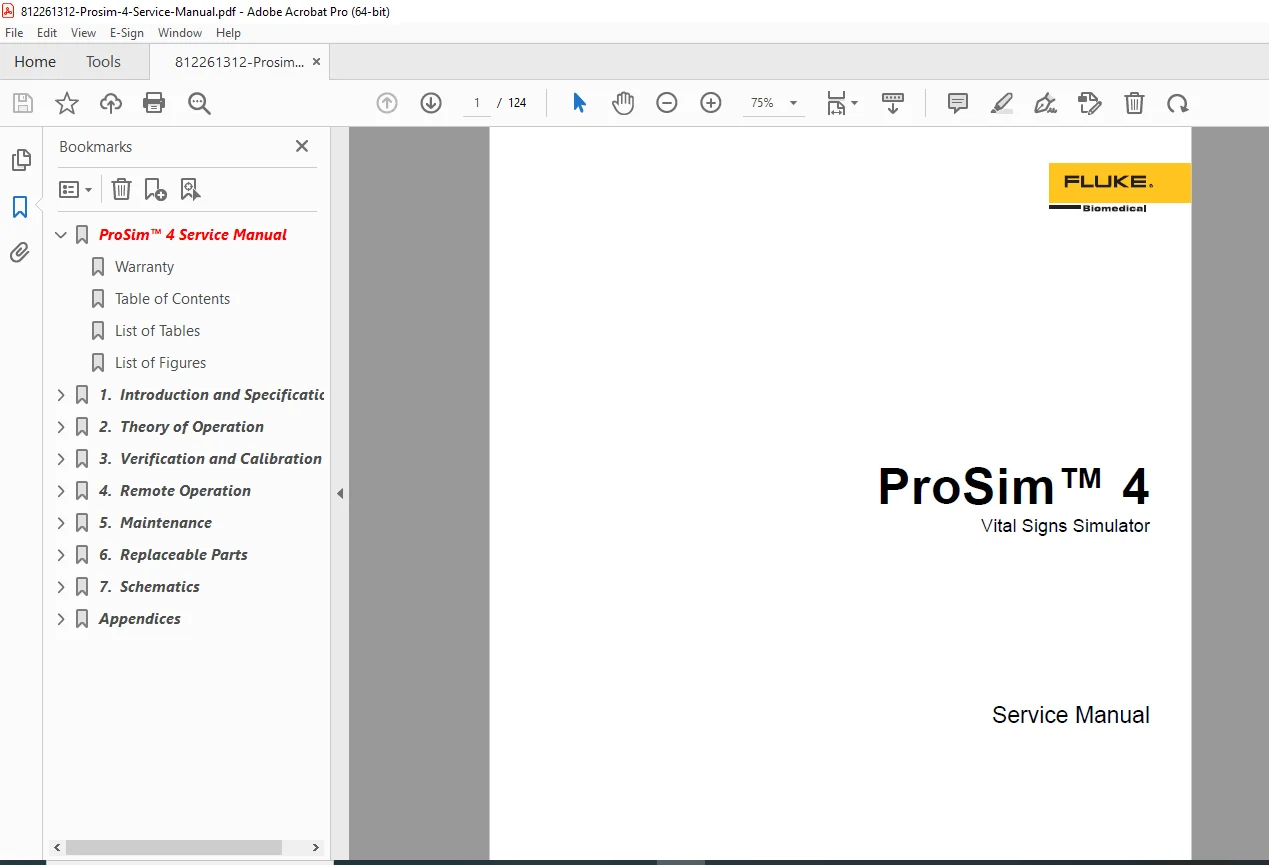This screenshot has height=865, width=1269.
Task: Collapse the navigation pane with divider arrow
Action: [340, 493]
